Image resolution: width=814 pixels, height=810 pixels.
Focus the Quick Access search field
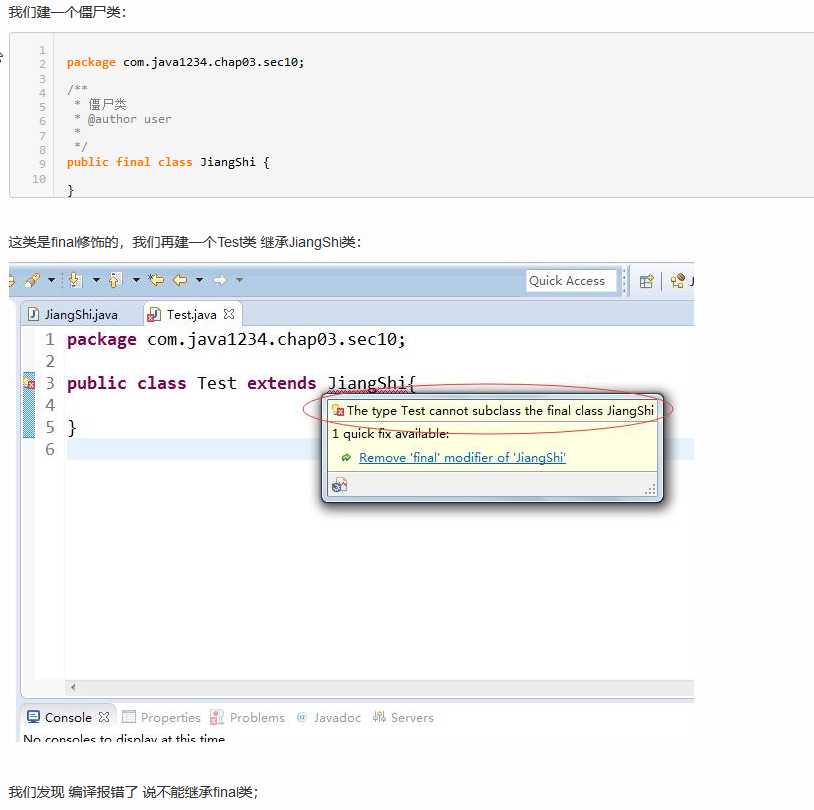coord(571,281)
